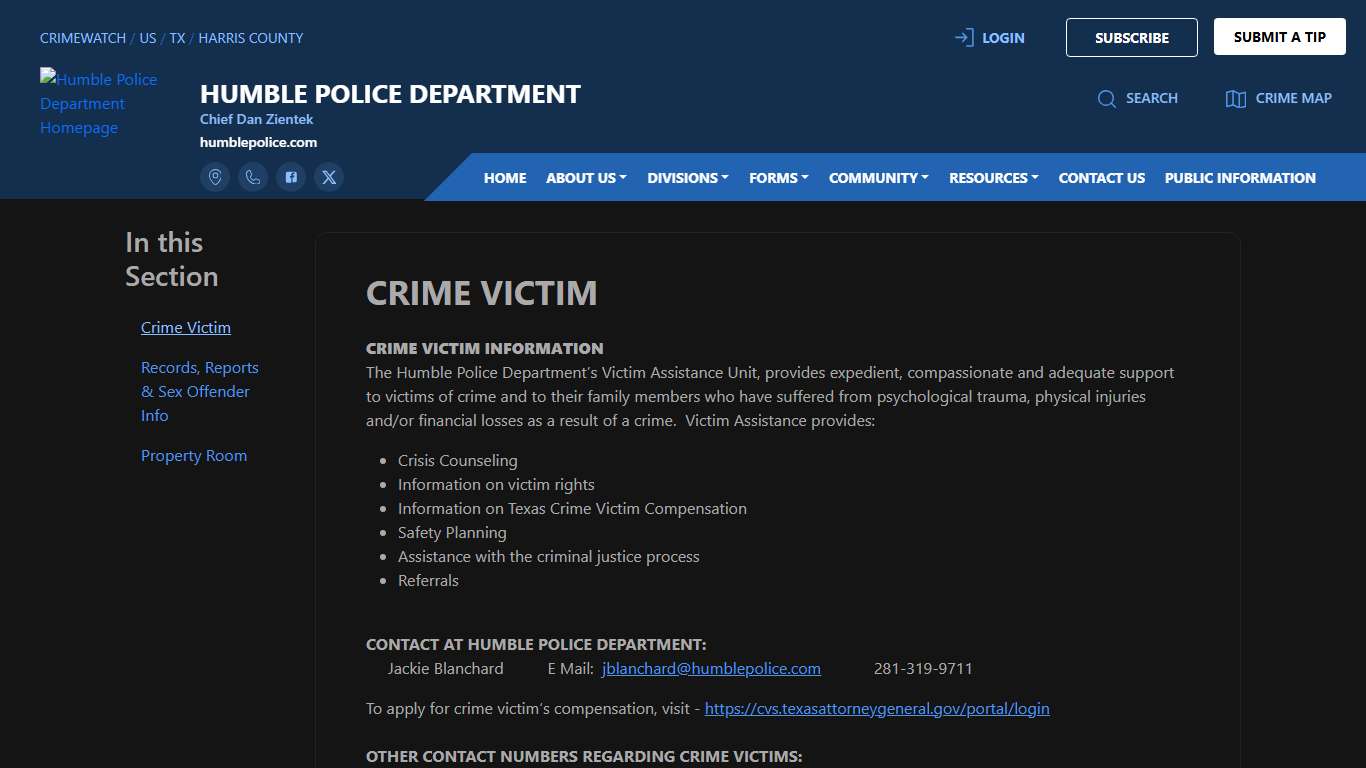Open CONTACT US from the navigation
This screenshot has height=768, width=1366.
coord(1101,177)
